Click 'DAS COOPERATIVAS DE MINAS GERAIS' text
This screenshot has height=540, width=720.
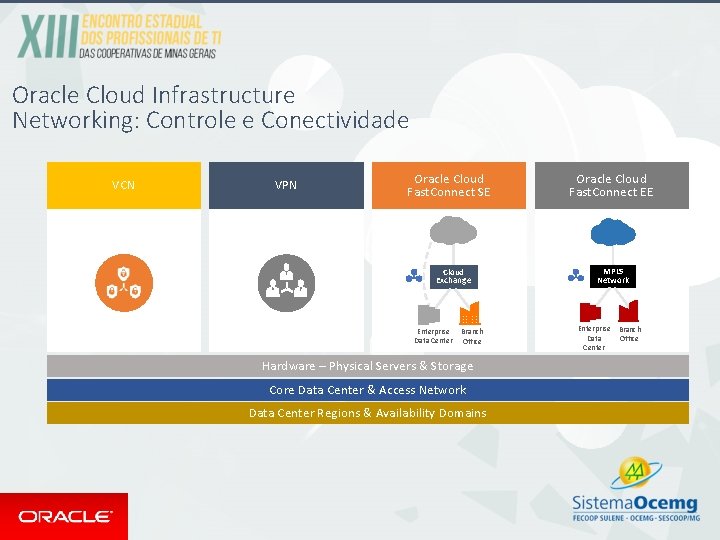coord(147,54)
